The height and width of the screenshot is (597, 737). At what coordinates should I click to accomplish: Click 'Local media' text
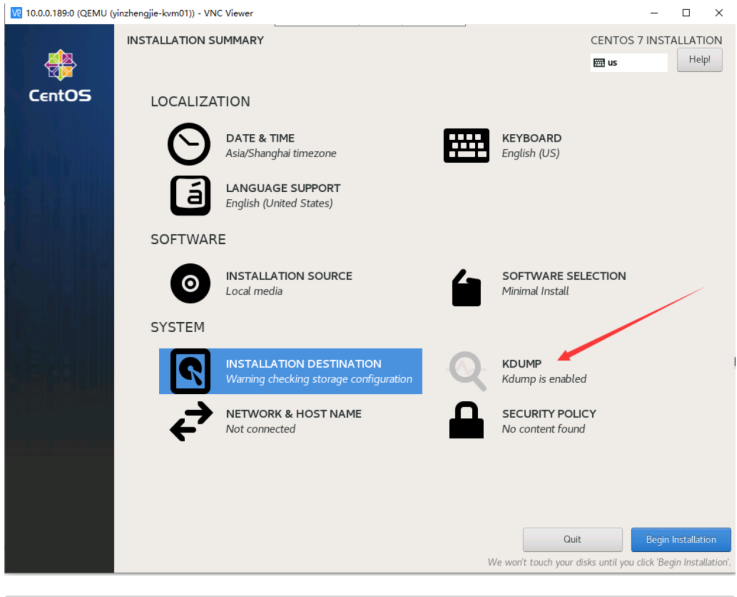254,291
